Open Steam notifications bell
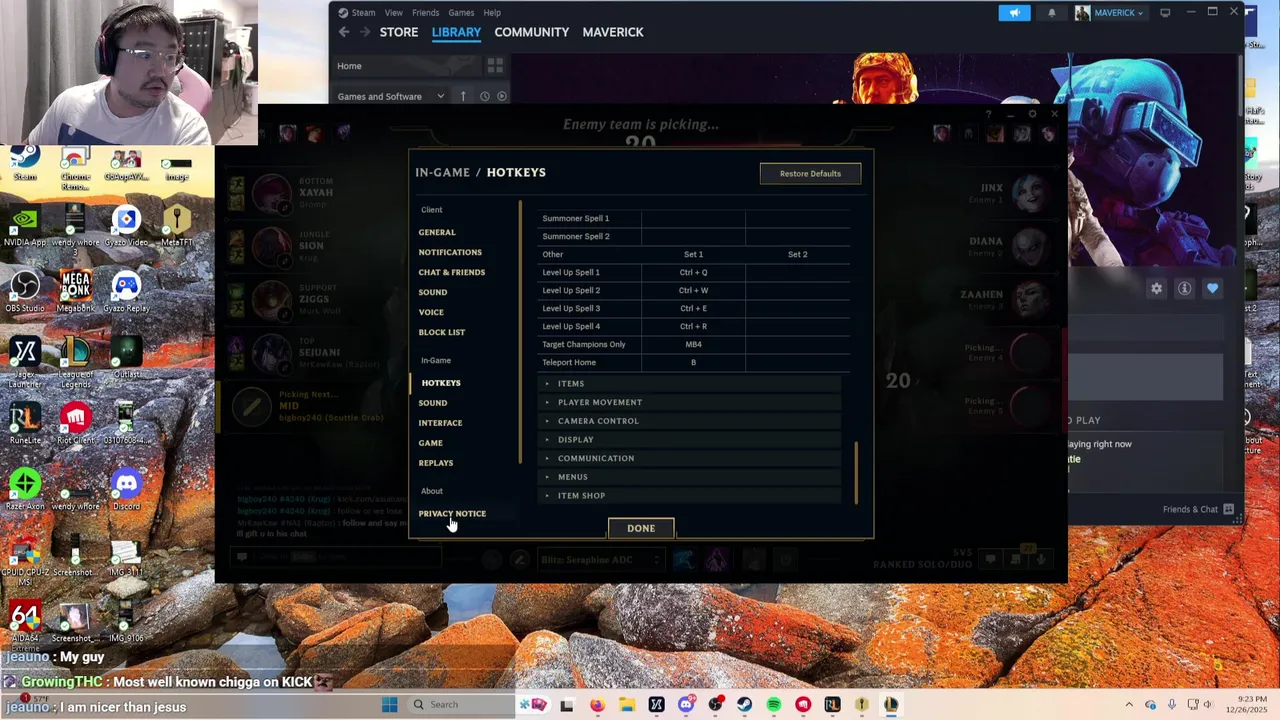This screenshot has width=1280, height=720. pyautogui.click(x=1052, y=13)
